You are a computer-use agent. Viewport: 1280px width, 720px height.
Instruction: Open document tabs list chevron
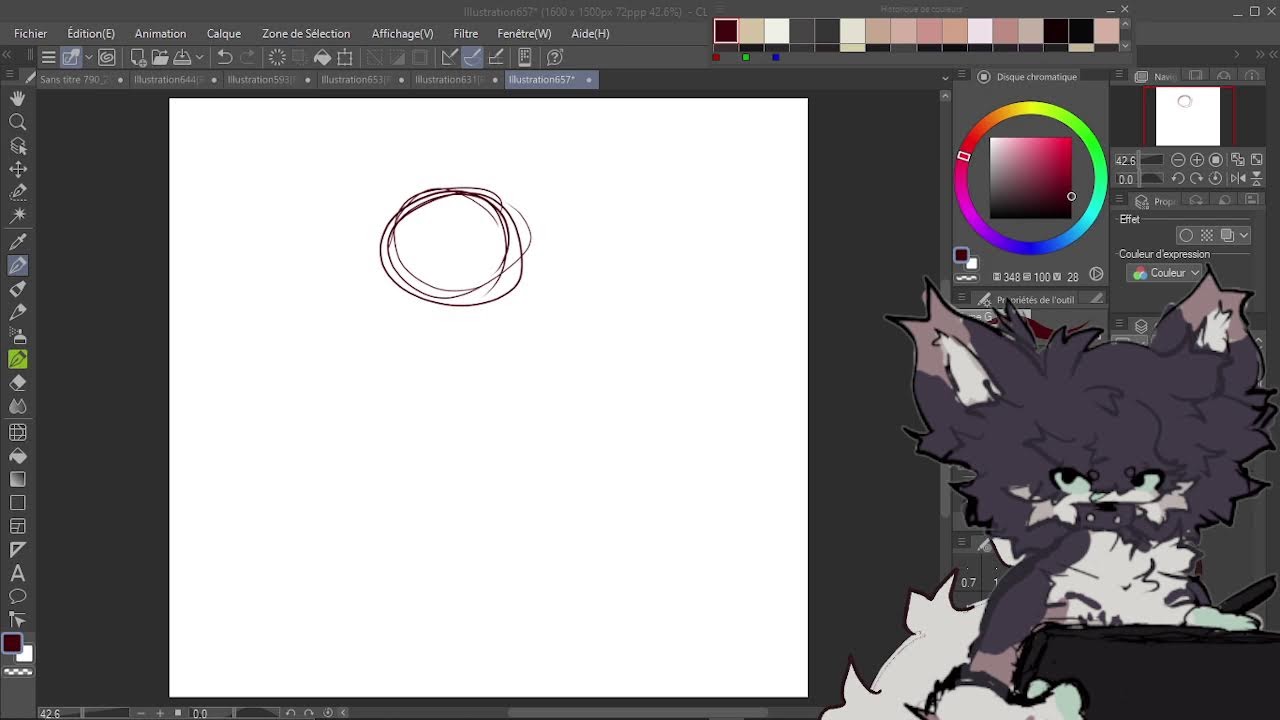pyautogui.click(x=945, y=78)
